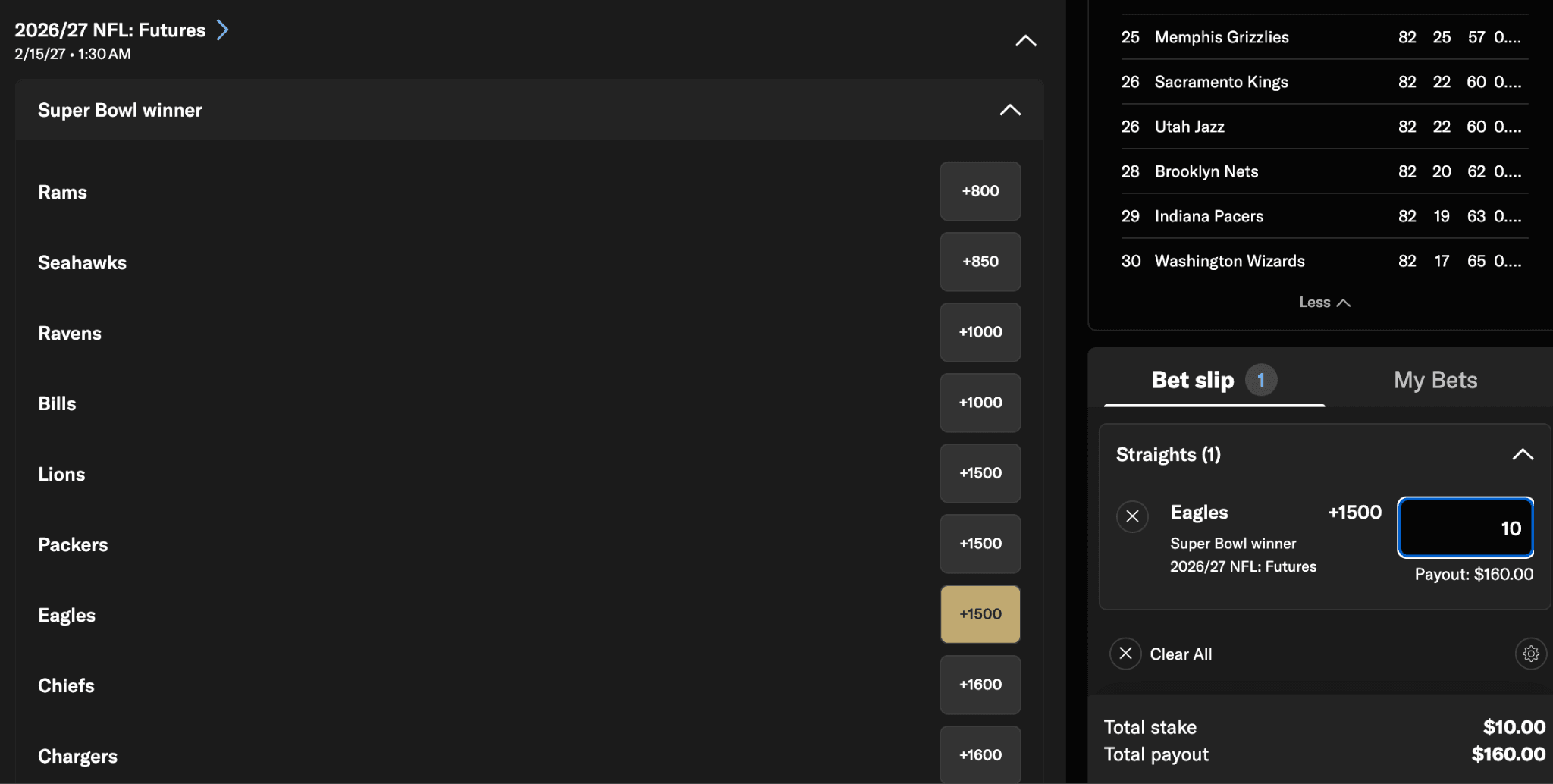Click the Chiefs team name
This screenshot has height=784, width=1553.
pyautogui.click(x=66, y=685)
